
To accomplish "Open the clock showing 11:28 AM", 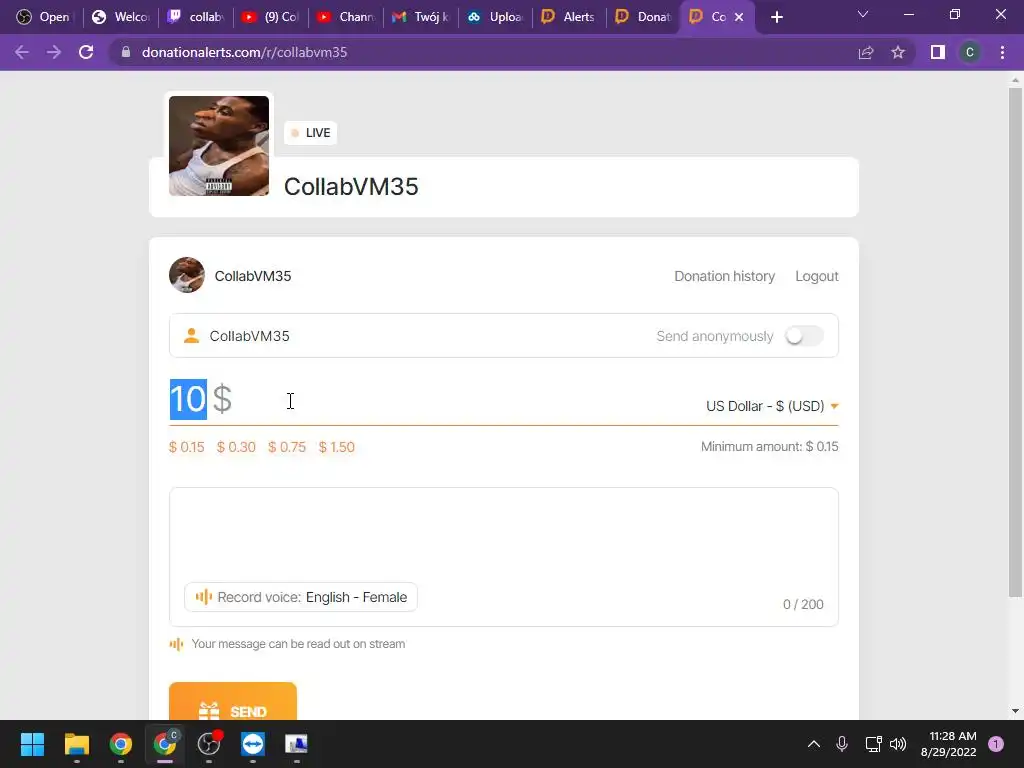I will click(x=948, y=744).
